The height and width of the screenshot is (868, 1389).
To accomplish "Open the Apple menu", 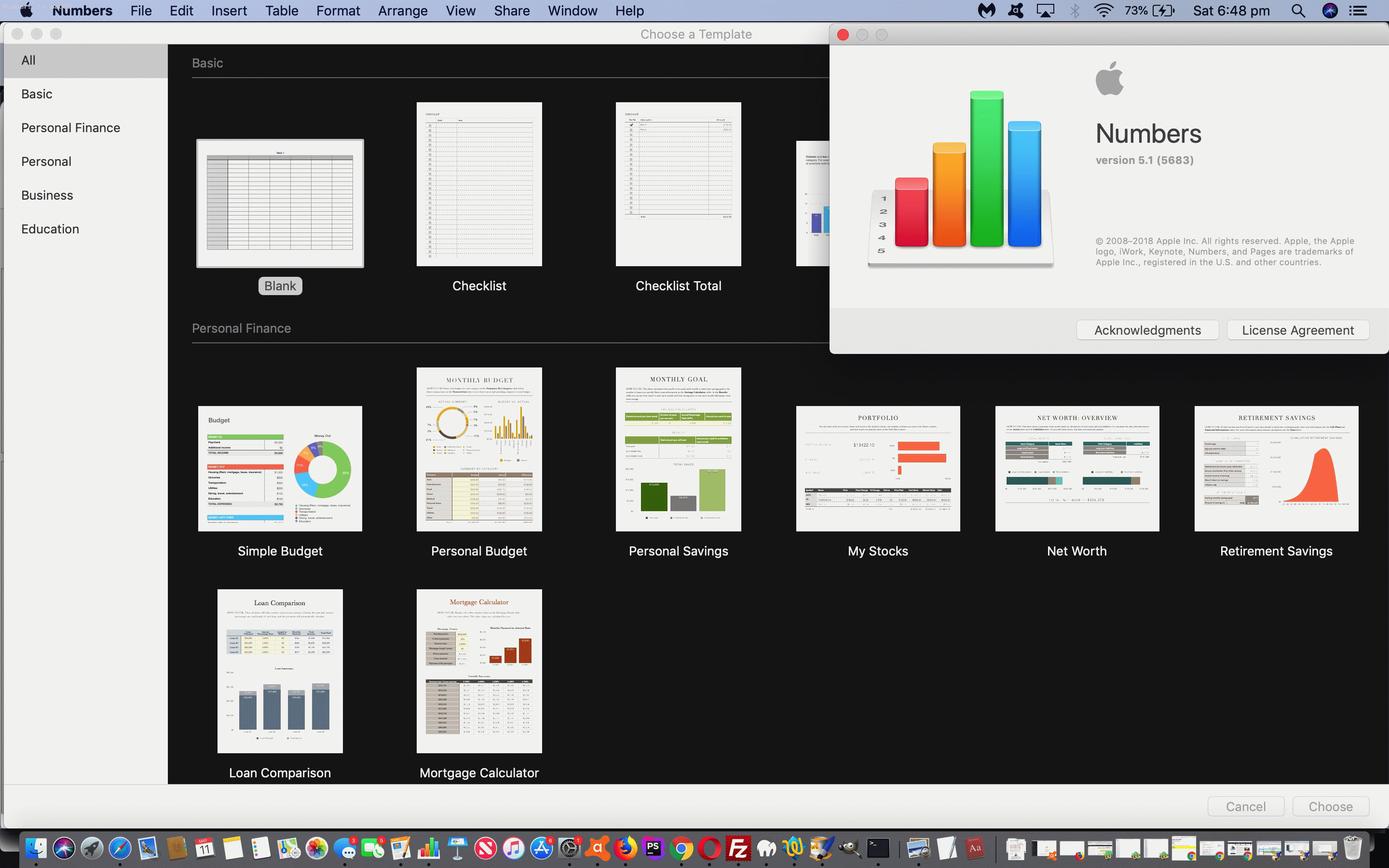I will pos(27,11).
